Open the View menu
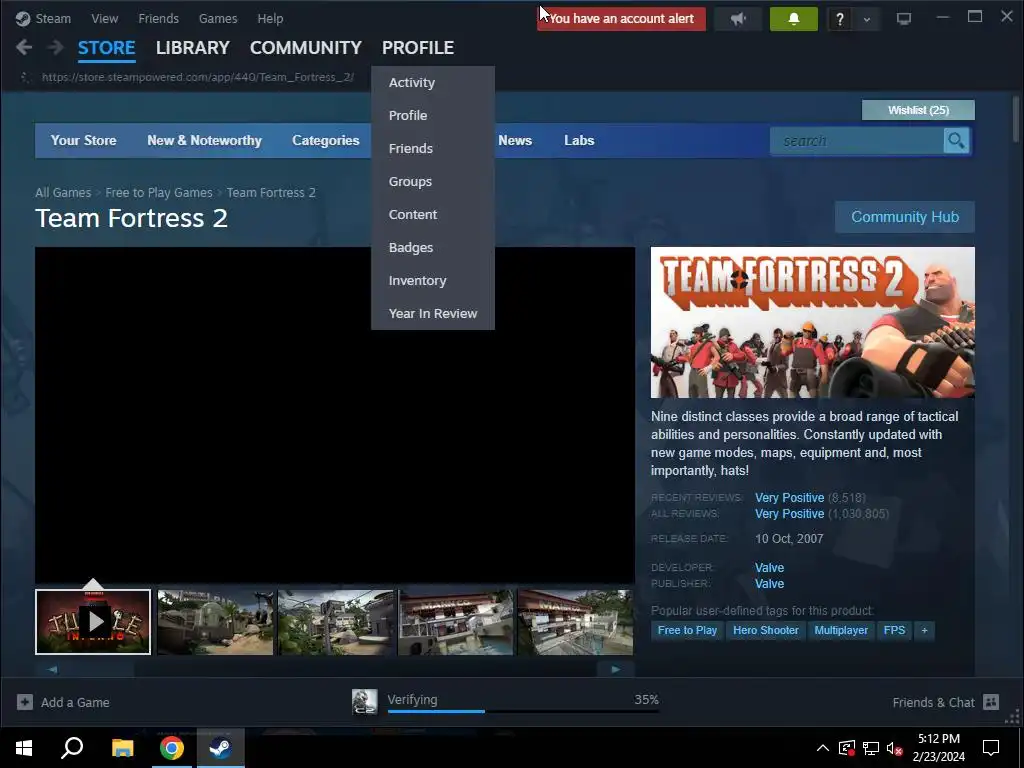 104,18
